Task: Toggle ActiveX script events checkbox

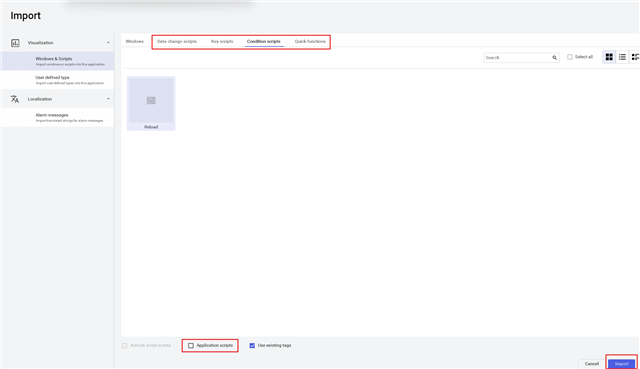Action: click(x=124, y=346)
